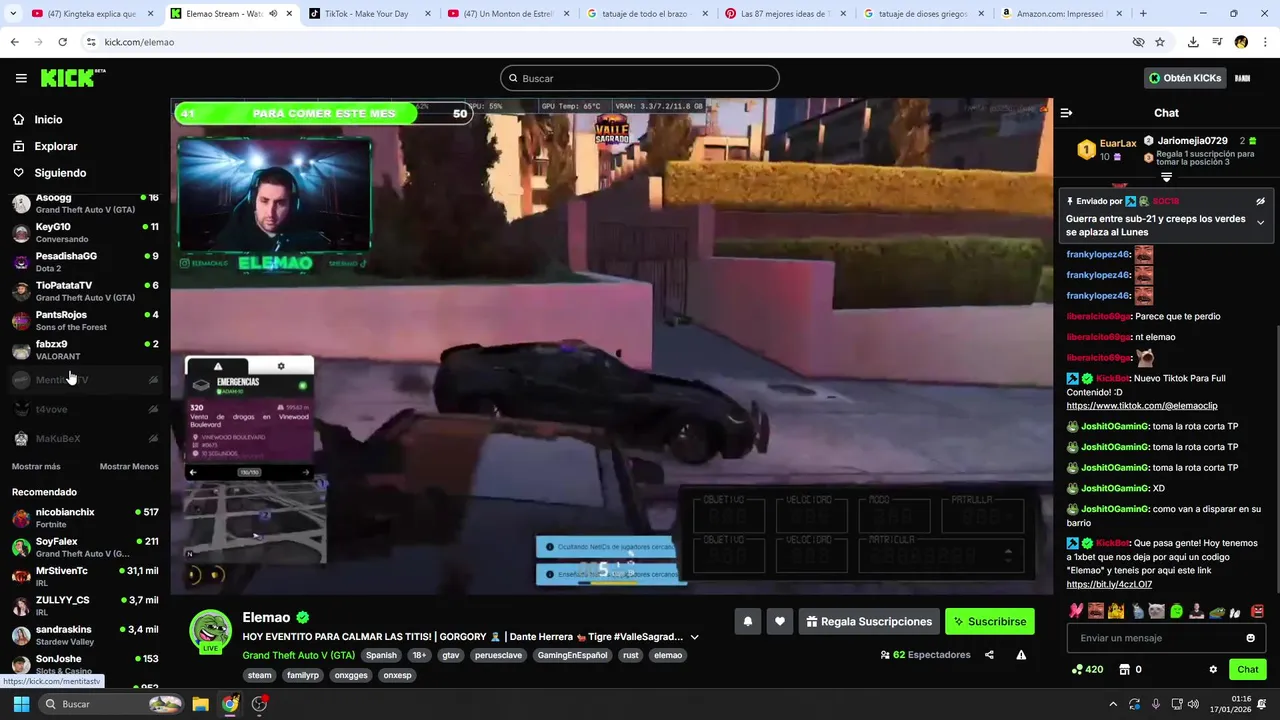Open channel points balance 420
Screen dimensions: 1280x720
pos(1087,669)
